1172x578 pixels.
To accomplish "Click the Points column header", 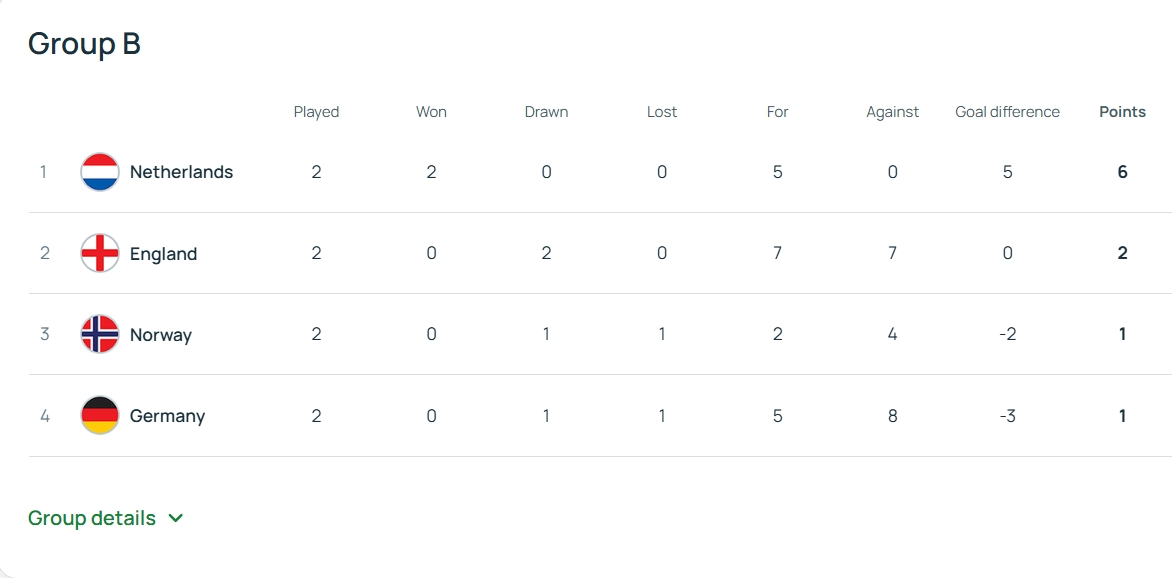I will tap(1122, 112).
